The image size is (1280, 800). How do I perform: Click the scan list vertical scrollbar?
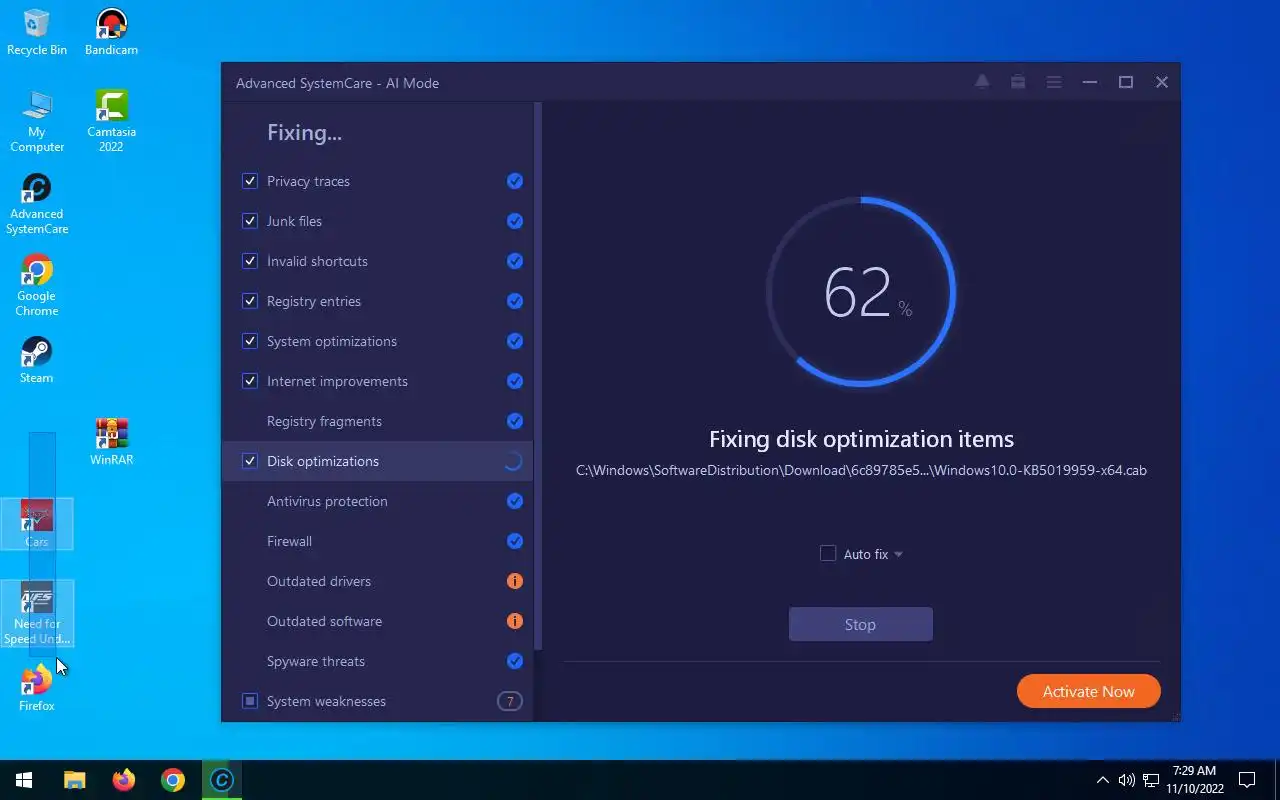coord(538,375)
